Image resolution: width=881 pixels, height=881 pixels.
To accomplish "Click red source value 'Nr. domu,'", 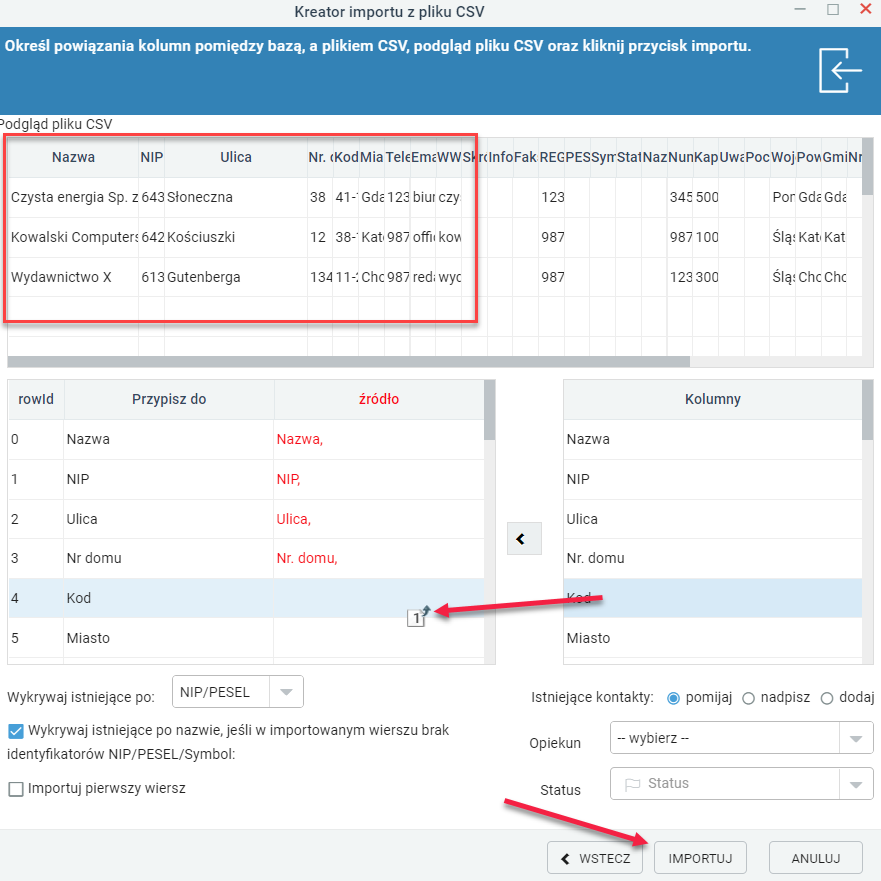I will (307, 558).
